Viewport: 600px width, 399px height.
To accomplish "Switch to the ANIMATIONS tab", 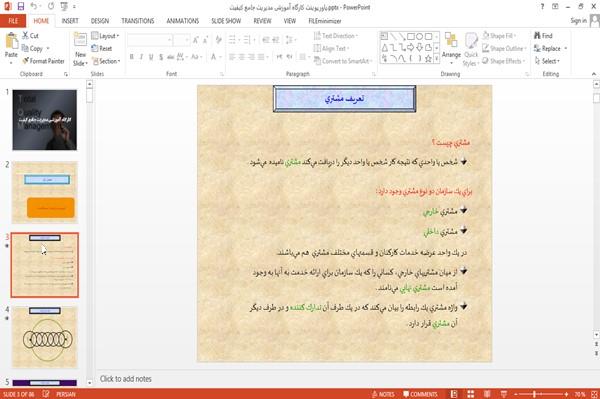I will (x=183, y=21).
